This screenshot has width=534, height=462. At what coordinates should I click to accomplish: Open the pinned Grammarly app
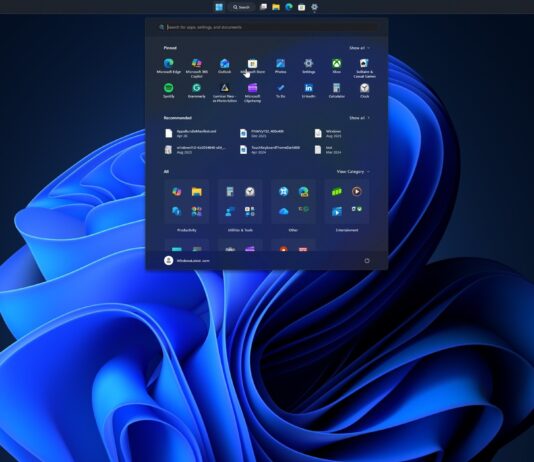tap(197, 91)
